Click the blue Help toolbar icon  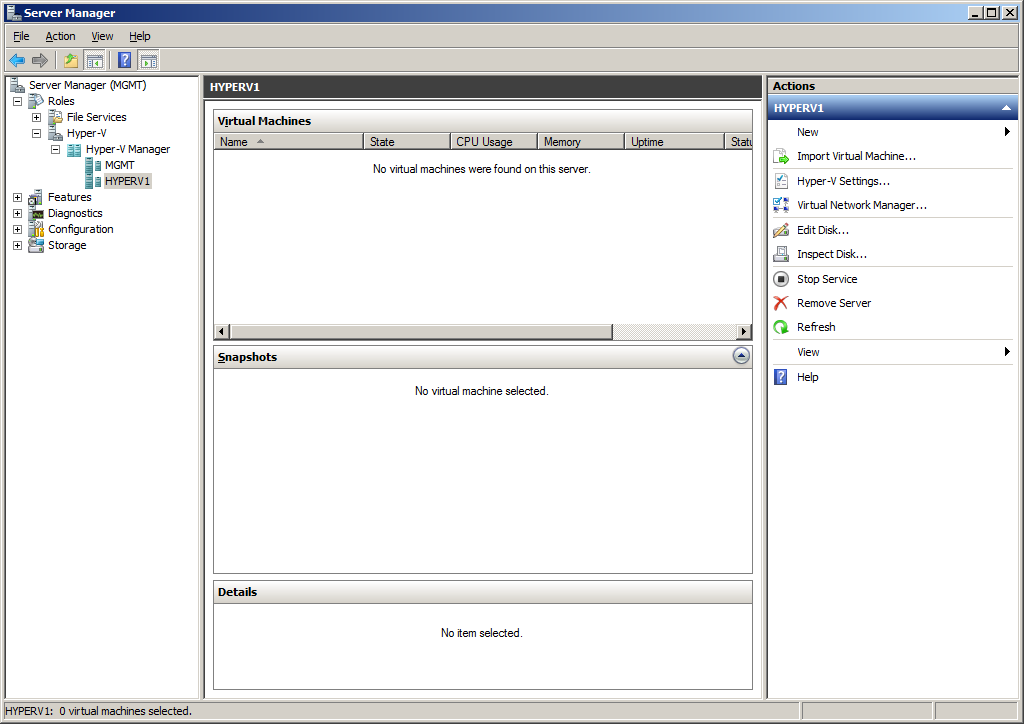(x=125, y=61)
